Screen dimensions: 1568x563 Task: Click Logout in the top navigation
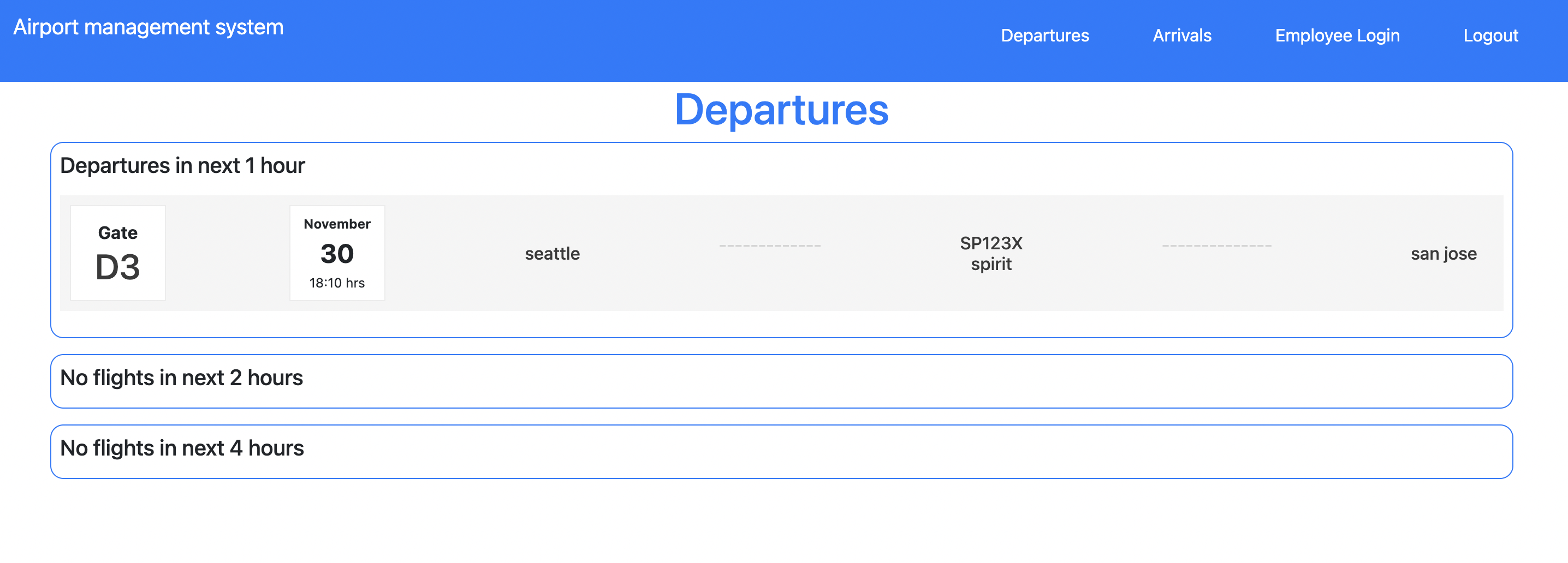(x=1490, y=36)
